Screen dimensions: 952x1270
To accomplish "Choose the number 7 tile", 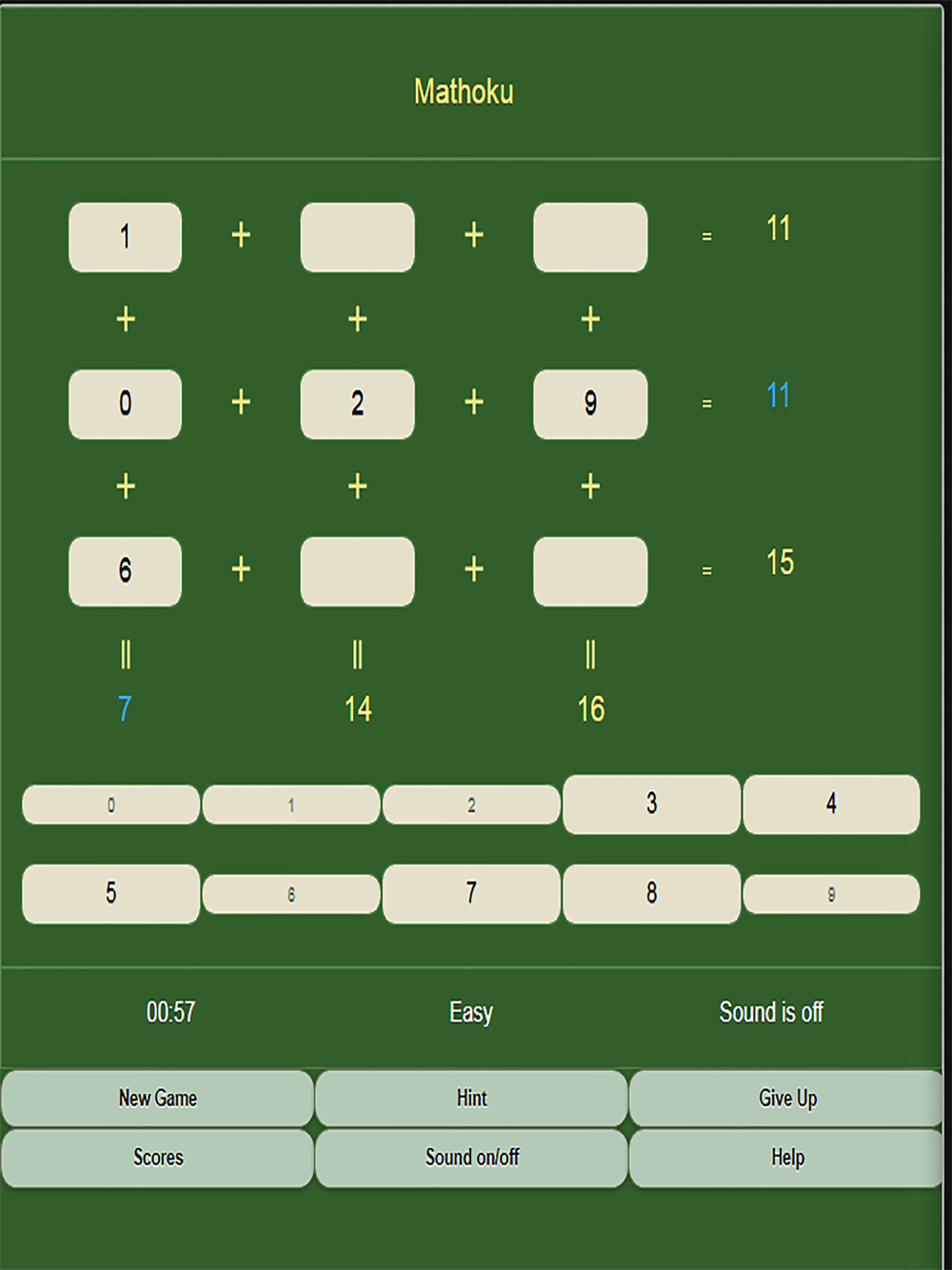I will (x=471, y=894).
